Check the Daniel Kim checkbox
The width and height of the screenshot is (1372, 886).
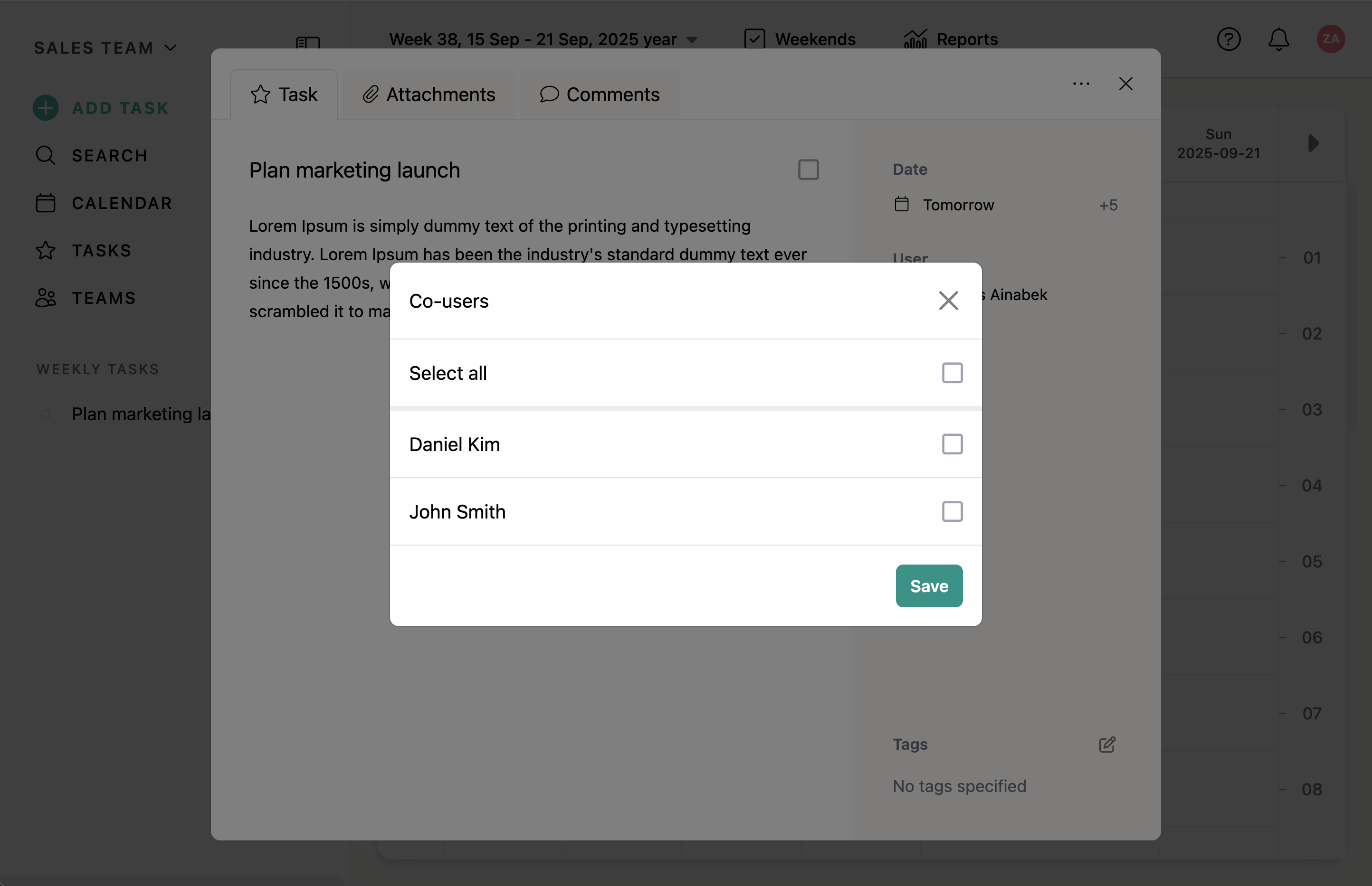click(x=952, y=444)
